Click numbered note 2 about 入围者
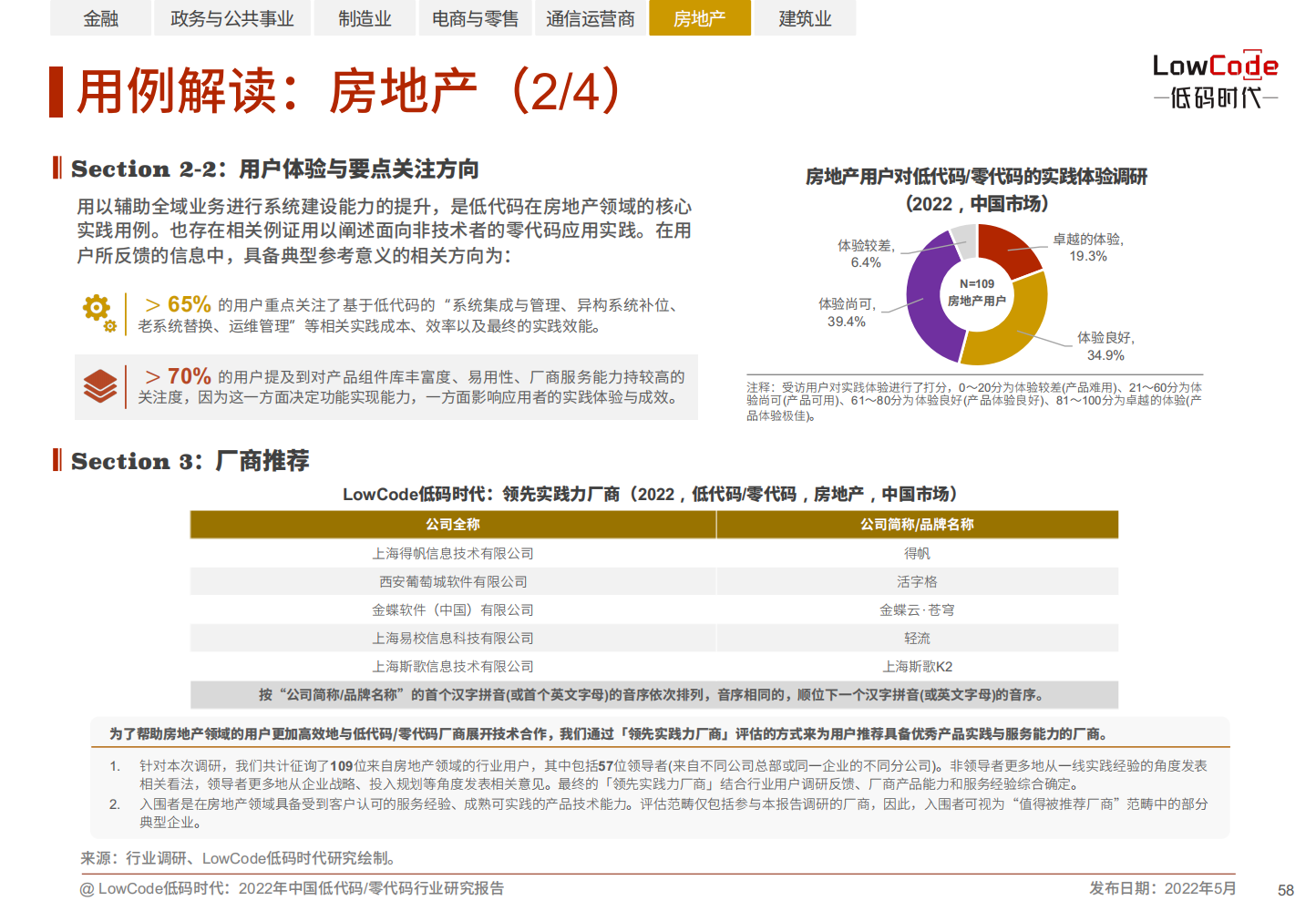1316x911 pixels. (x=659, y=813)
